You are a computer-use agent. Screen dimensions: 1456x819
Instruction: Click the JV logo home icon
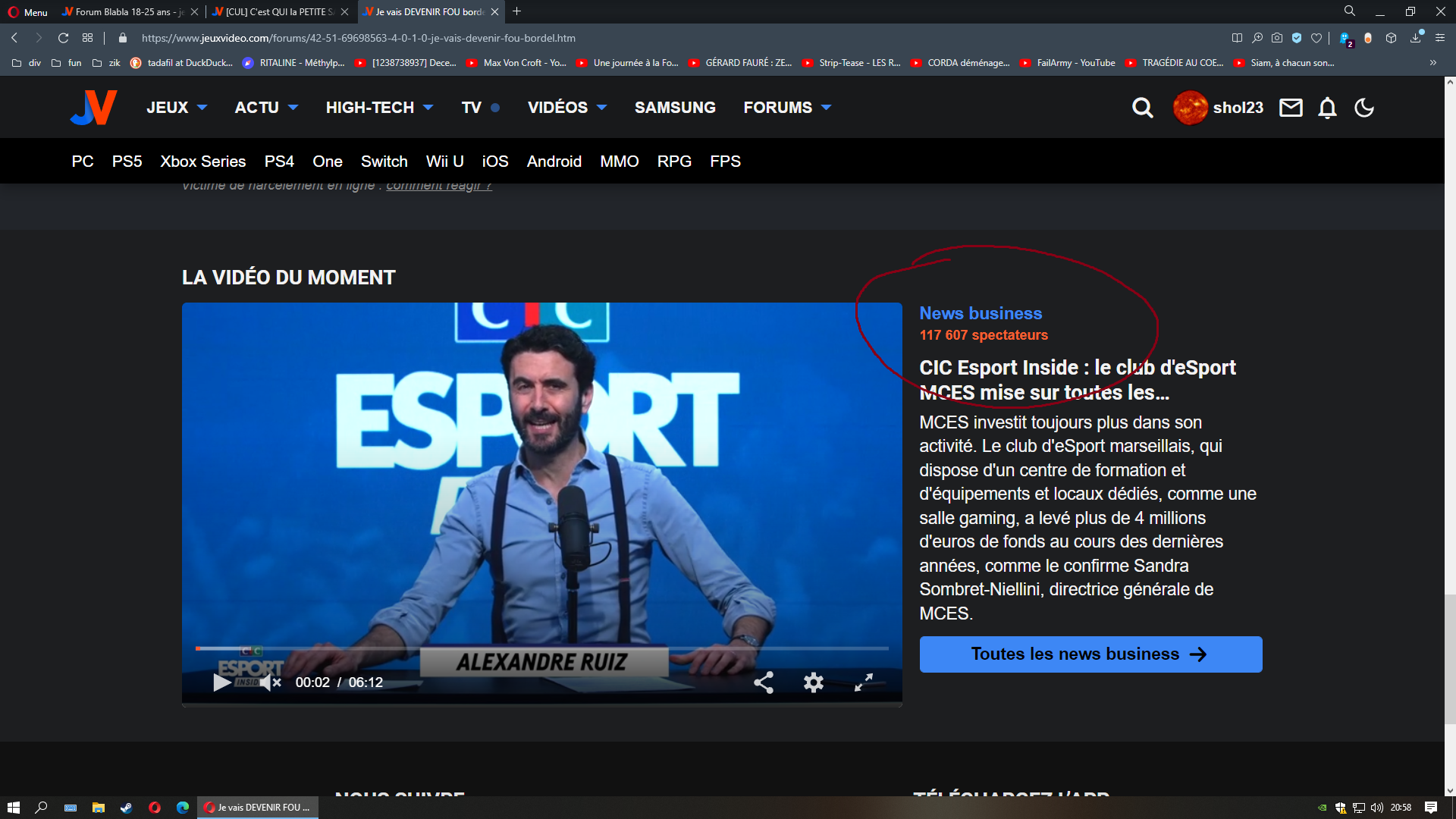pos(94,108)
